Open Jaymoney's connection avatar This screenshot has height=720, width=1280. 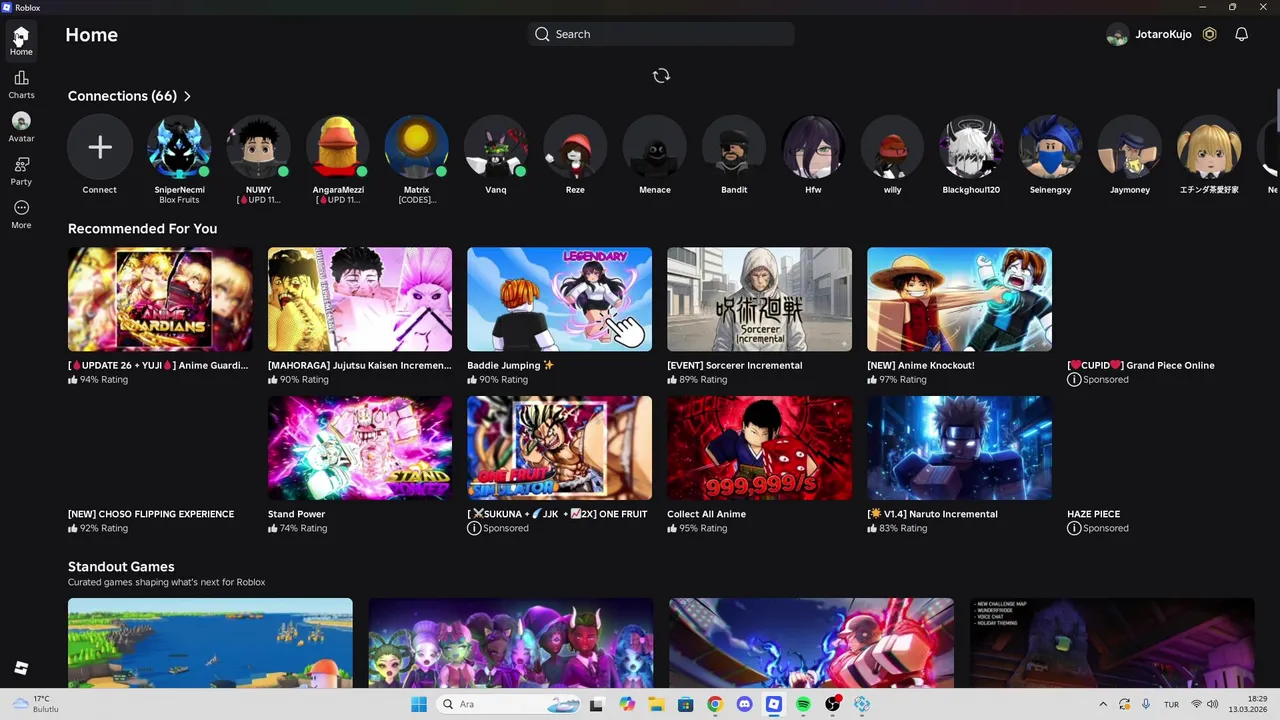coord(1130,148)
